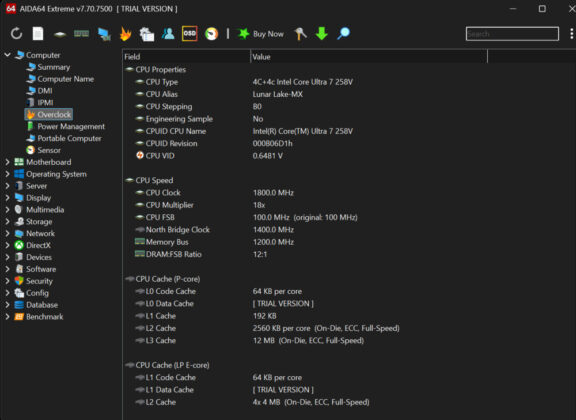Image resolution: width=576 pixels, height=420 pixels.
Task: Expand the Storage tree node
Action: (x=7, y=222)
